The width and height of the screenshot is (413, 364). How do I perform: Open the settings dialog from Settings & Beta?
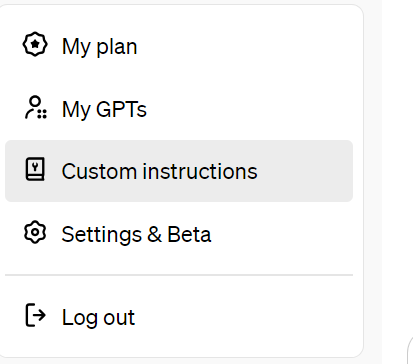click(179, 234)
